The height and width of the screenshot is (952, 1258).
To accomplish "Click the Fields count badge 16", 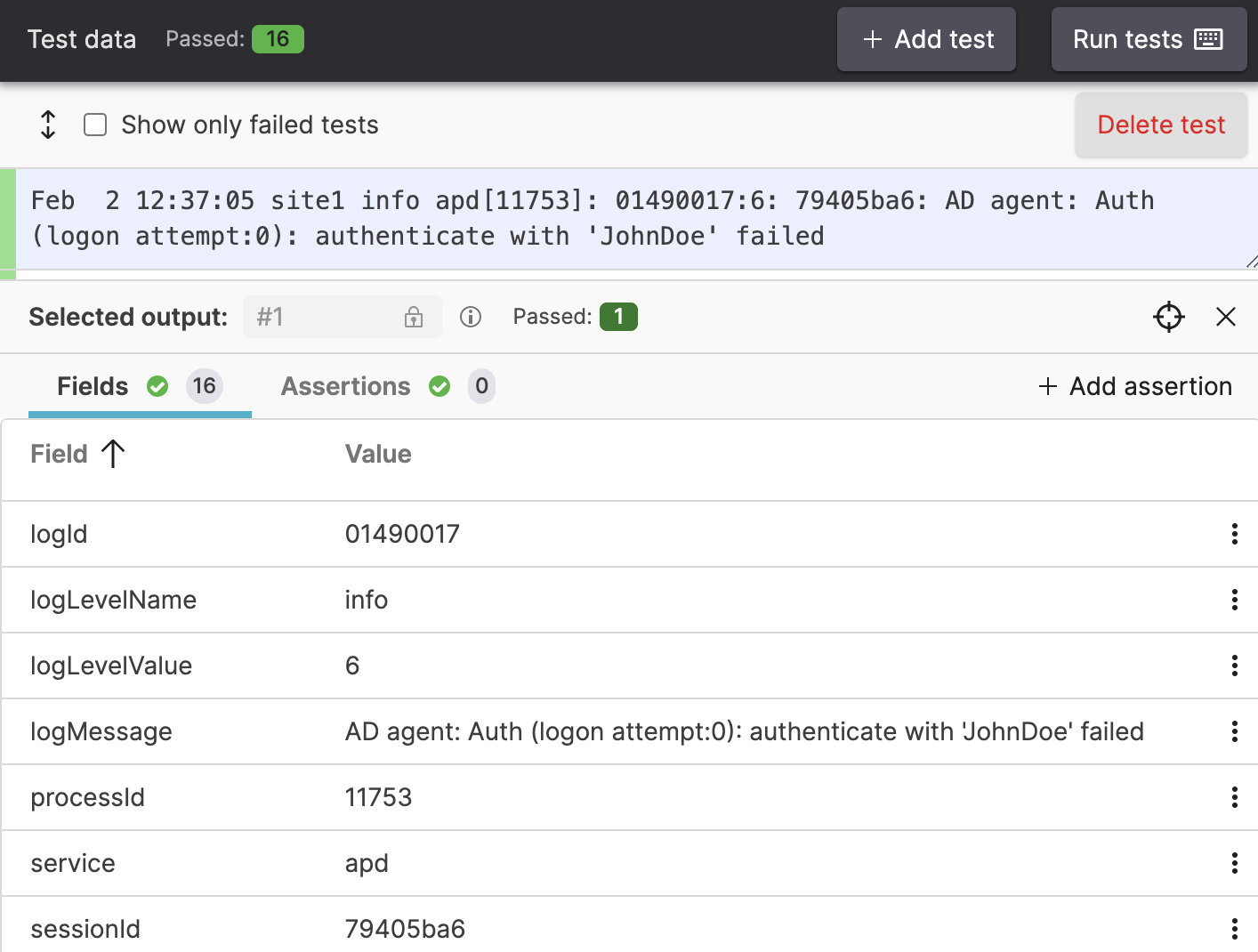I will coord(204,386).
